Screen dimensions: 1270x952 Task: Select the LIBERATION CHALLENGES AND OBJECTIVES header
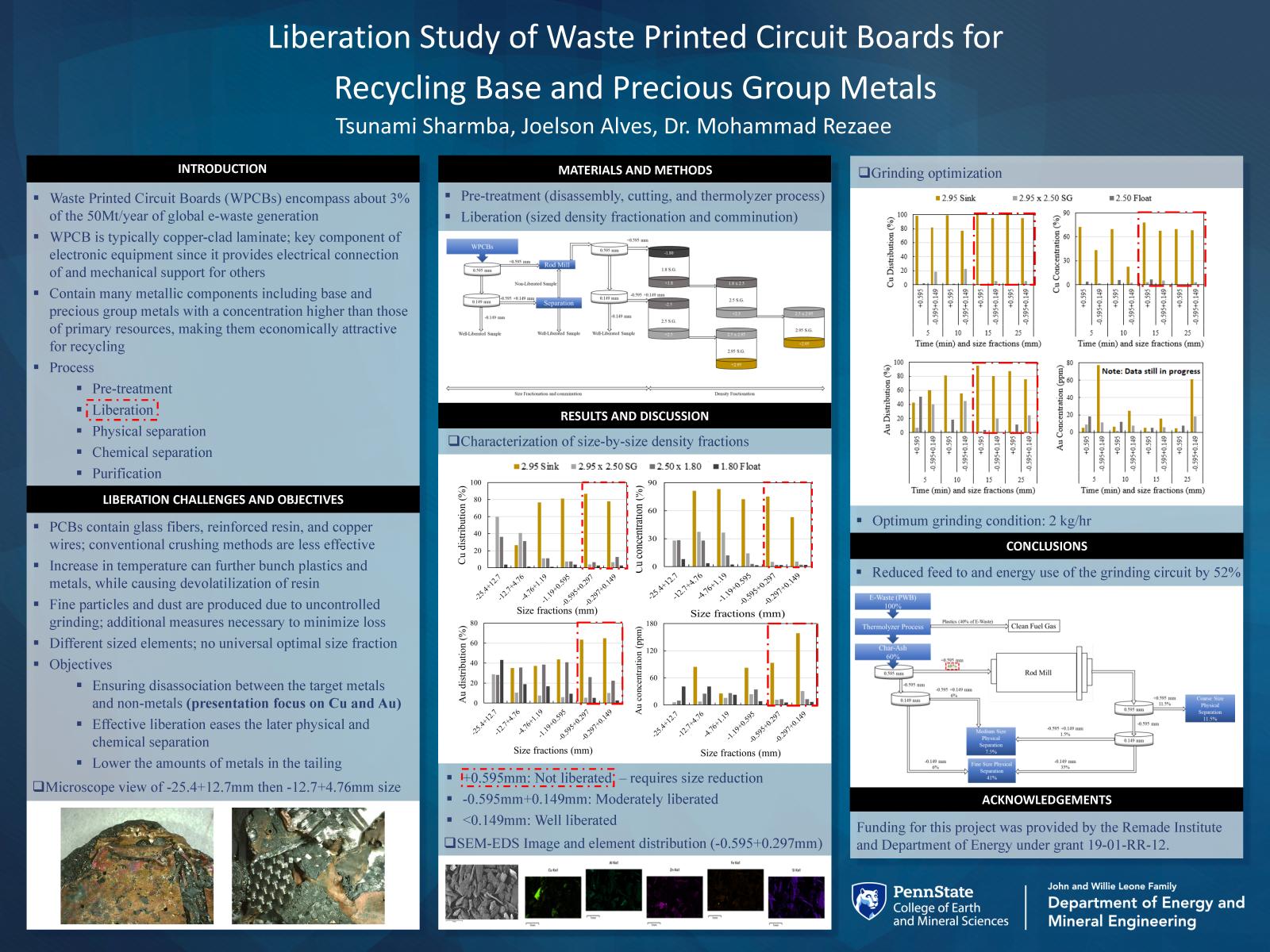click(222, 500)
